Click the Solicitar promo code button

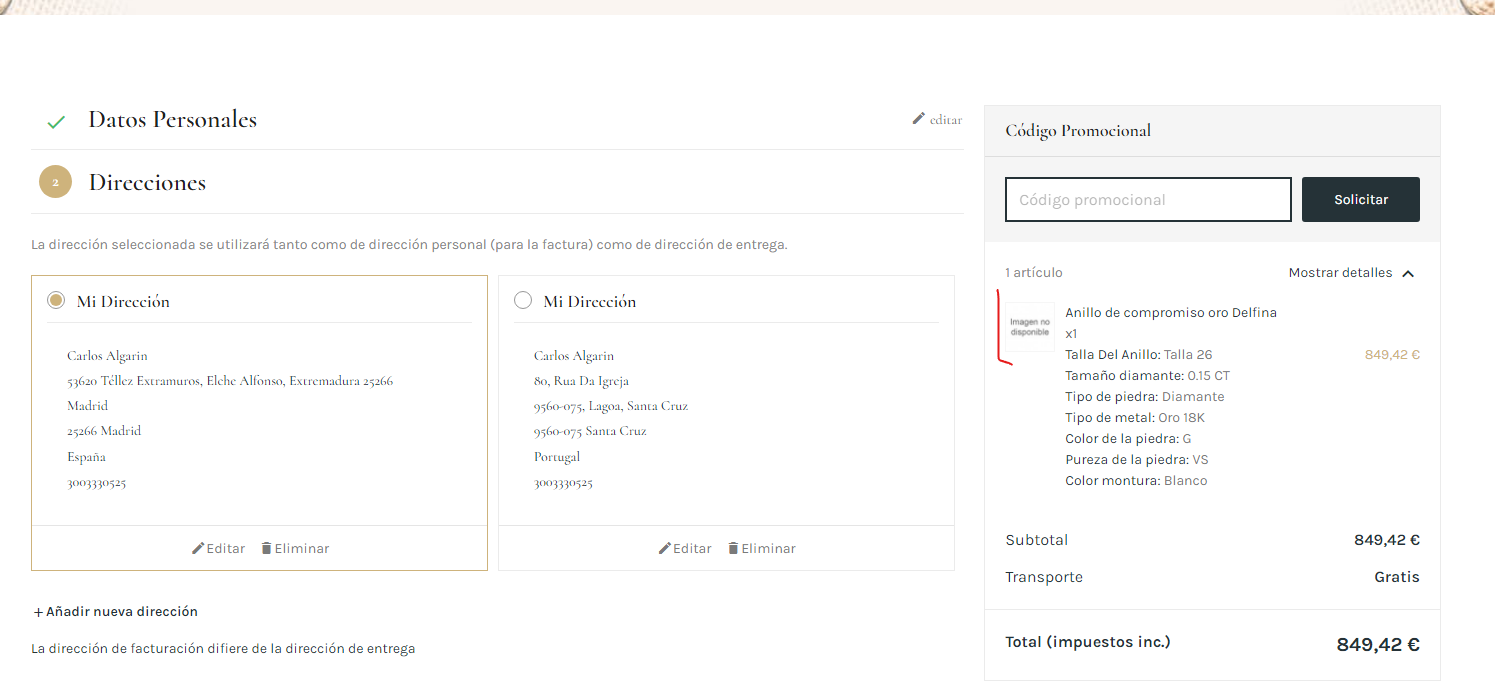click(x=1360, y=199)
